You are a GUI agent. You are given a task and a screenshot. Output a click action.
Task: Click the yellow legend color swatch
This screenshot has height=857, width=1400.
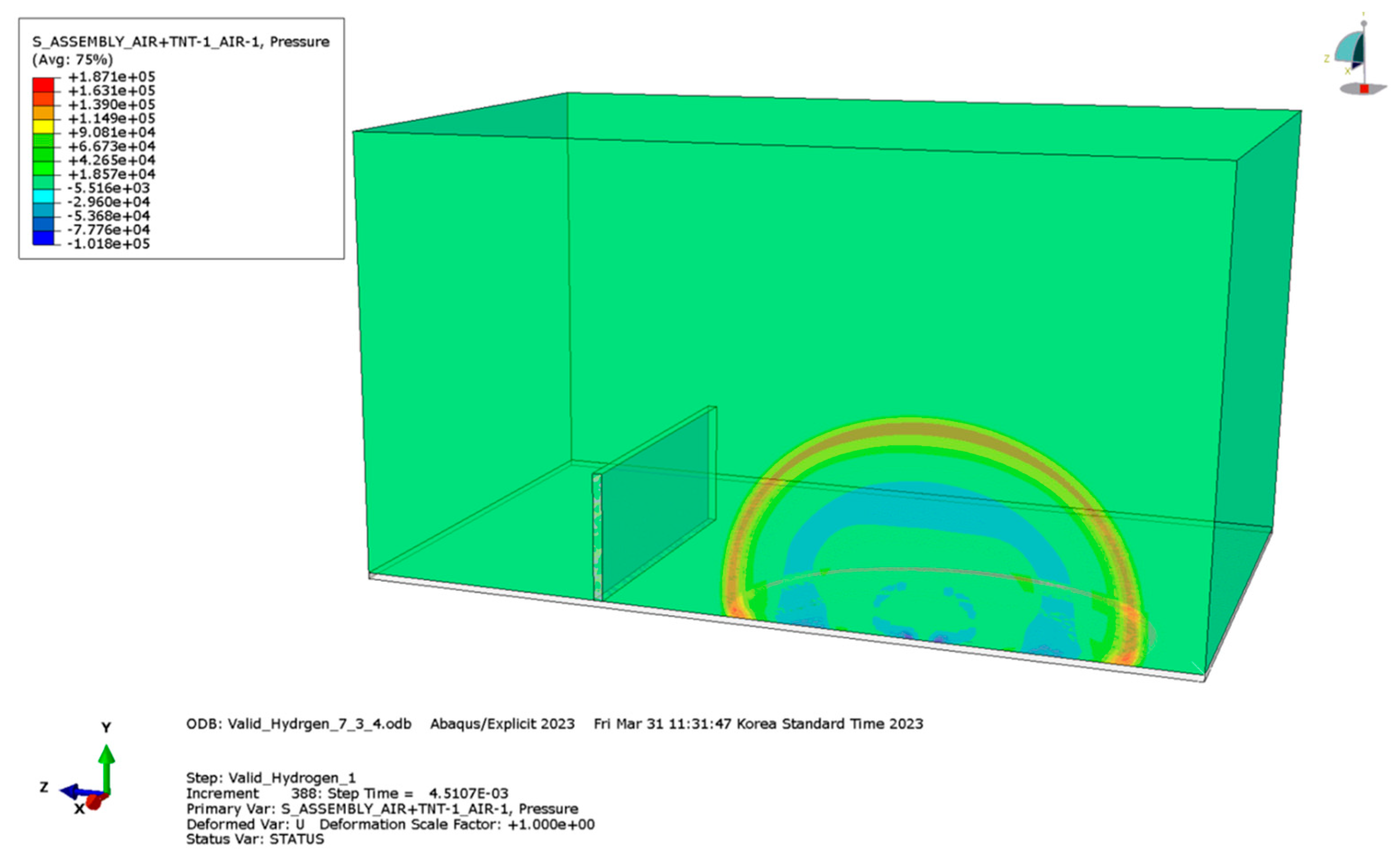point(43,126)
